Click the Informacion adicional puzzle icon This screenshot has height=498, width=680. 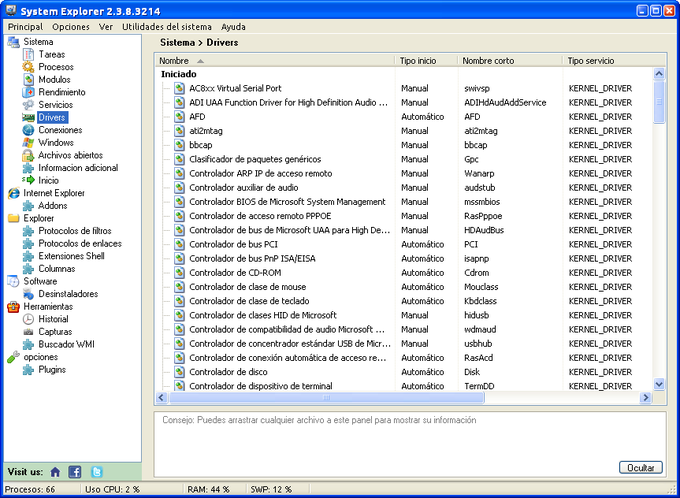click(28, 168)
